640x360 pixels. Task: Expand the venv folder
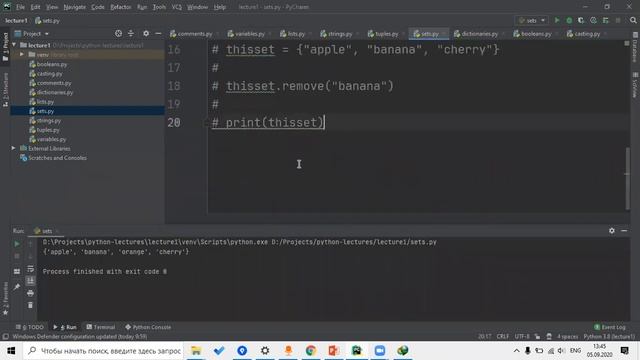click(22, 54)
